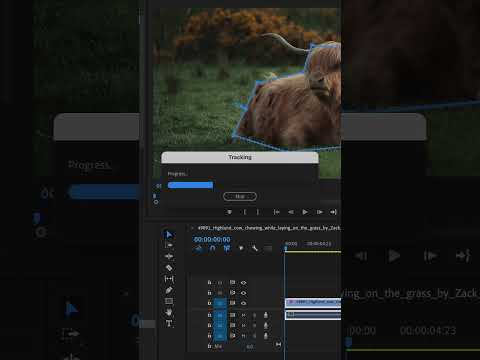Screen dimensions: 480x360
Task: Go to In point button
Action: [277, 212]
